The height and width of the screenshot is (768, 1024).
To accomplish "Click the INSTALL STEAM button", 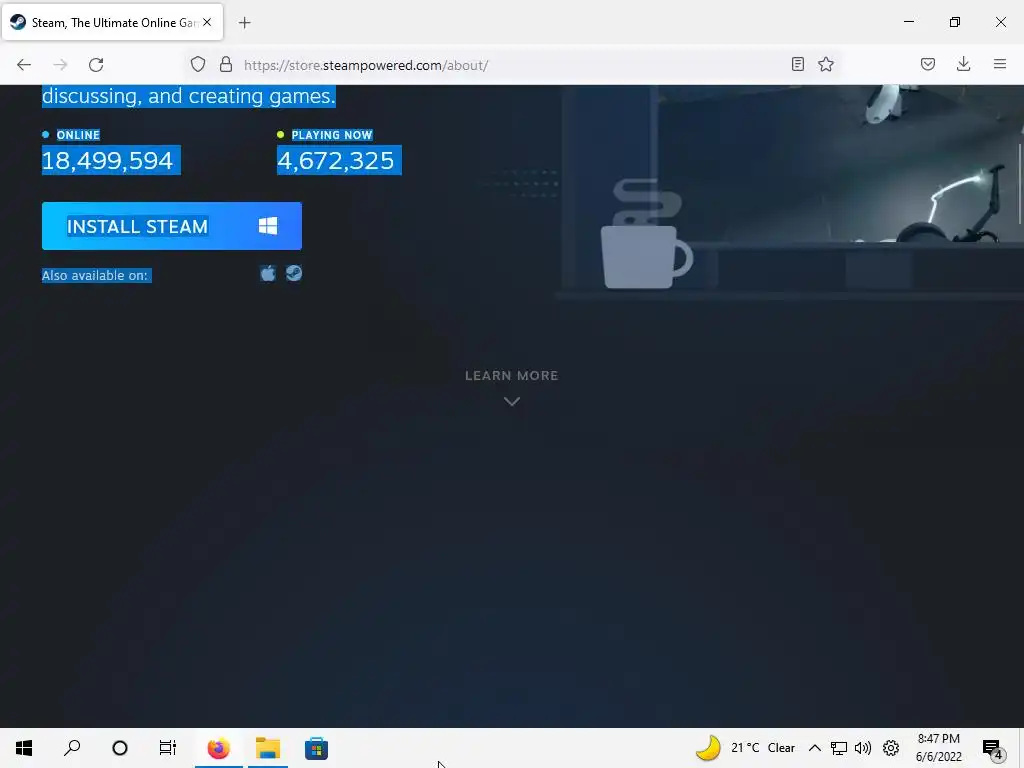I will pyautogui.click(x=172, y=226).
